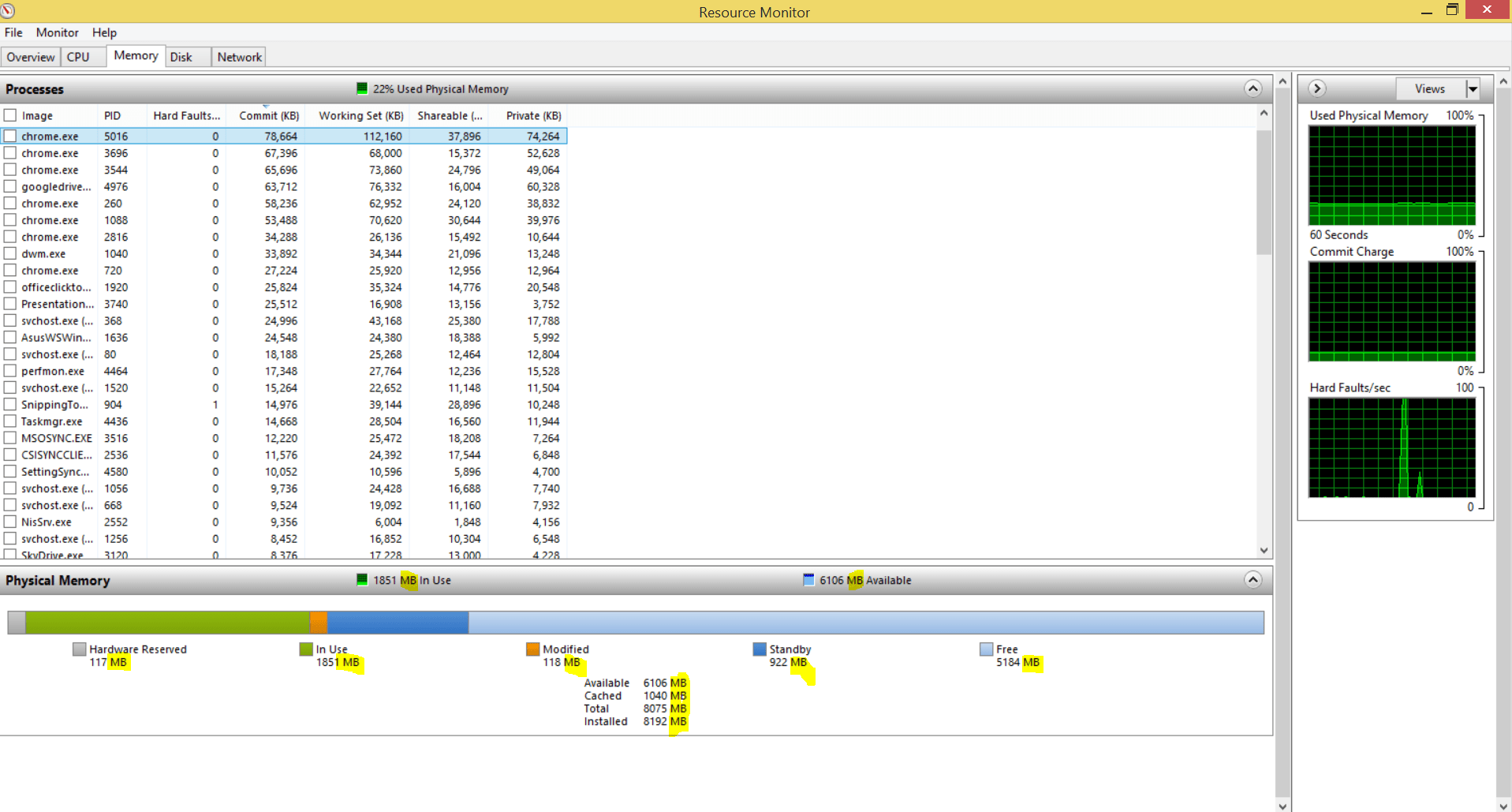
Task: Sort processes by the Private (KB) column
Action: [x=533, y=115]
